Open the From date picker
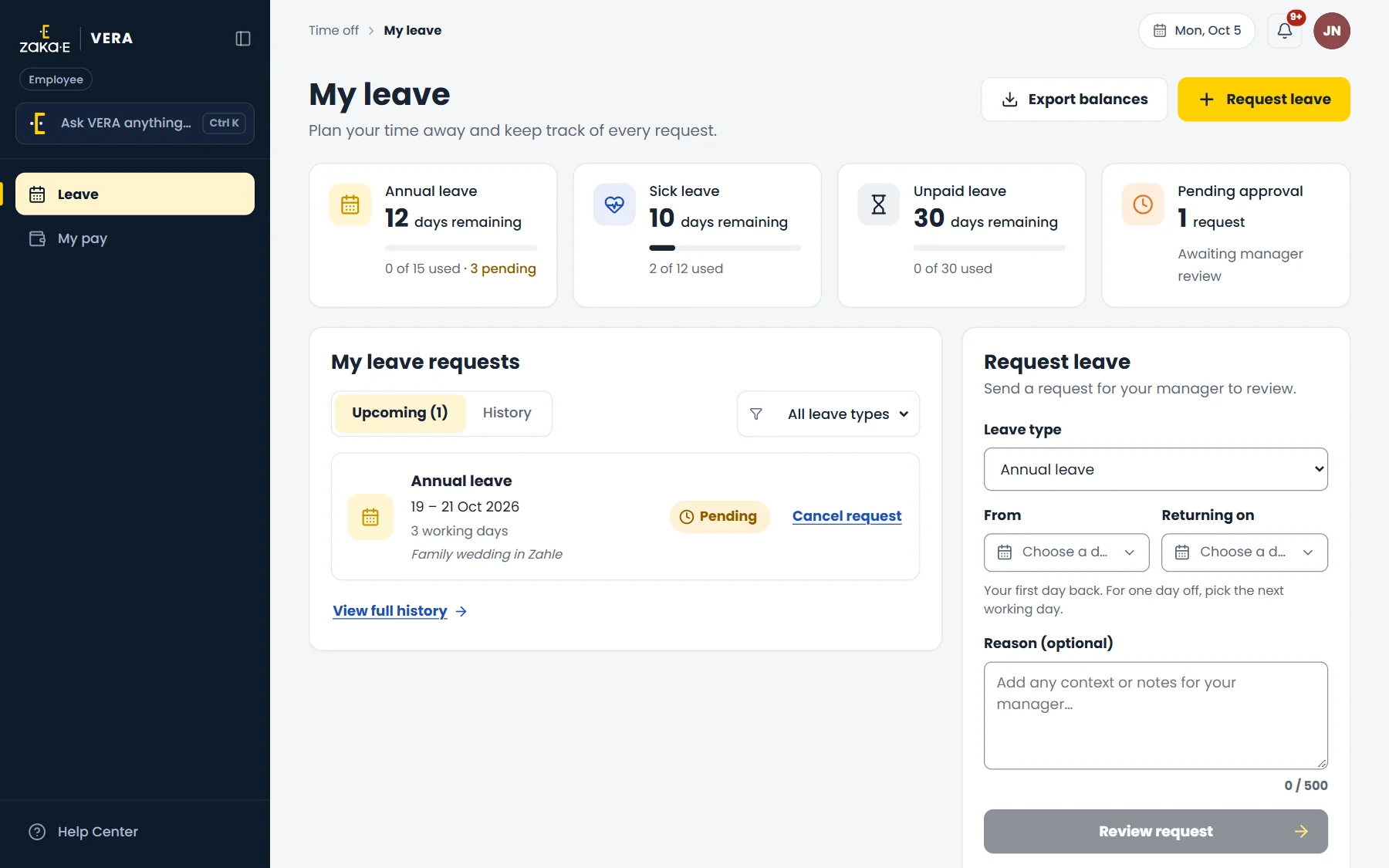Screen dimensions: 1389x868 click(x=1066, y=552)
